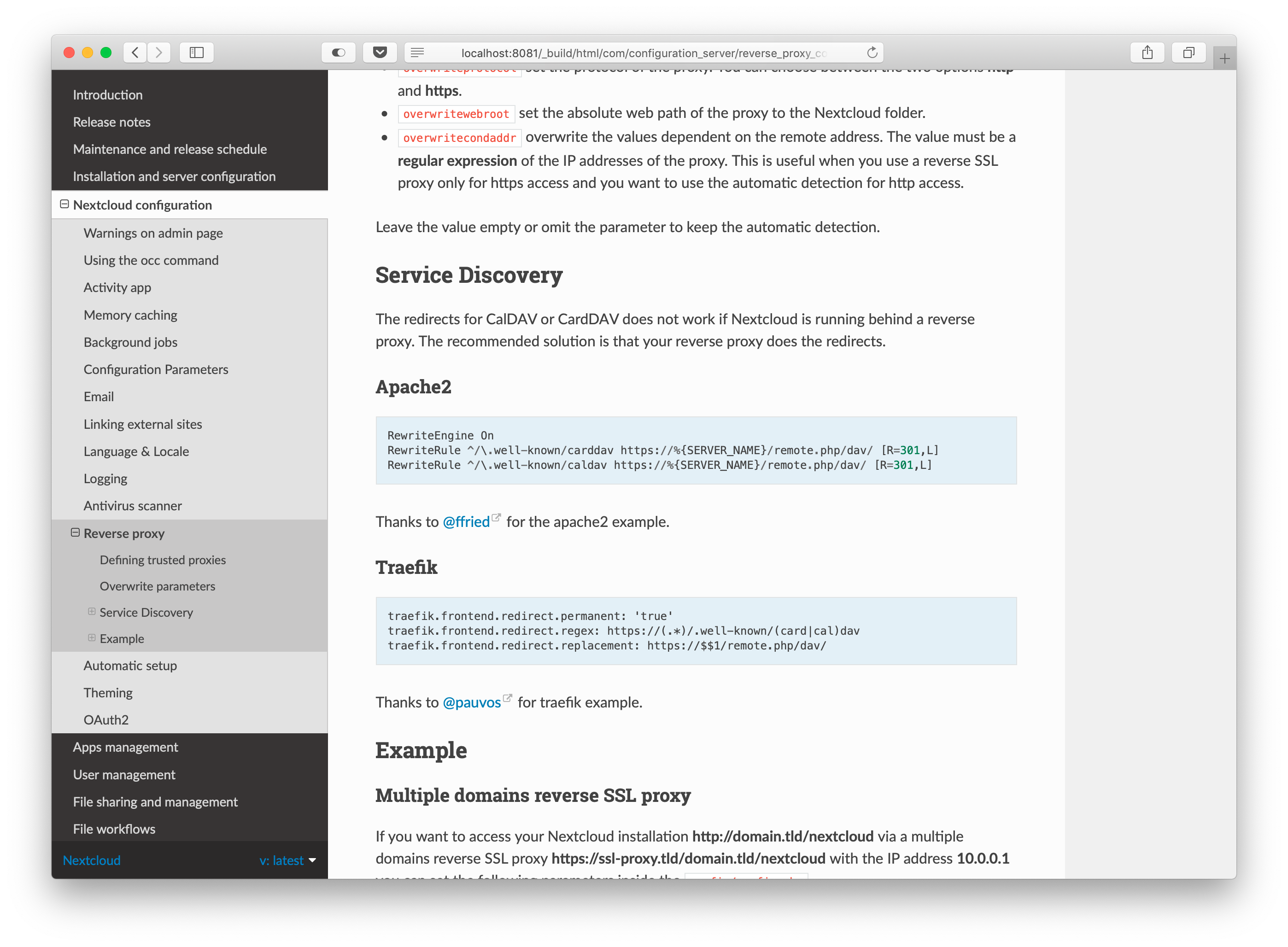Toggle the dark mode switch extension
The width and height of the screenshot is (1288, 947).
(338, 53)
